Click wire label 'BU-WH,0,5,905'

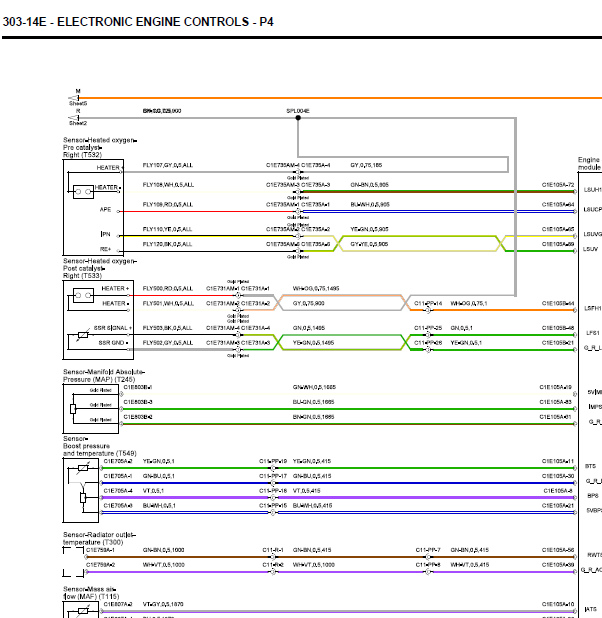tap(370, 205)
